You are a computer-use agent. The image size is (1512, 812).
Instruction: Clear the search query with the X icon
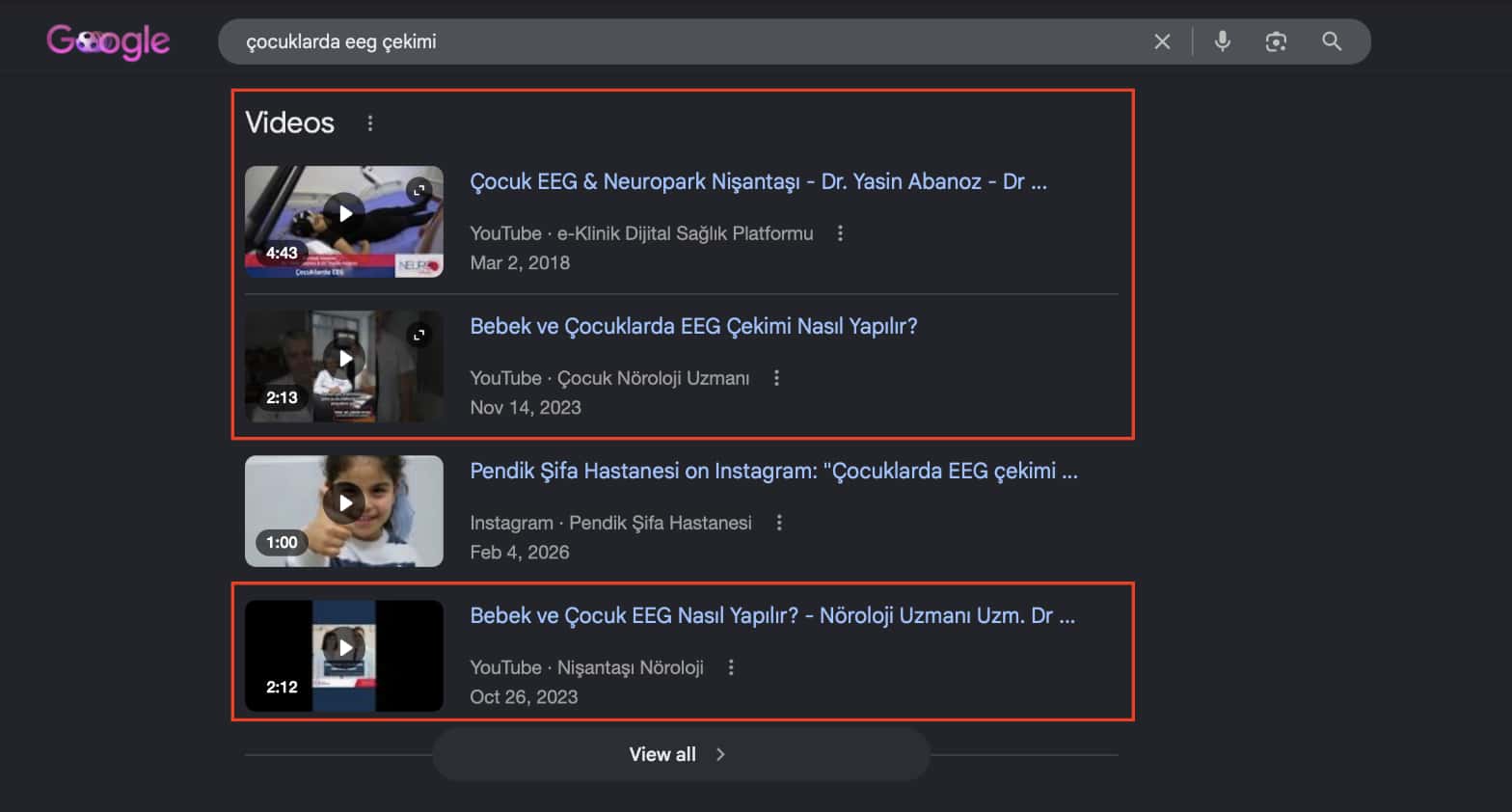coord(1162,41)
